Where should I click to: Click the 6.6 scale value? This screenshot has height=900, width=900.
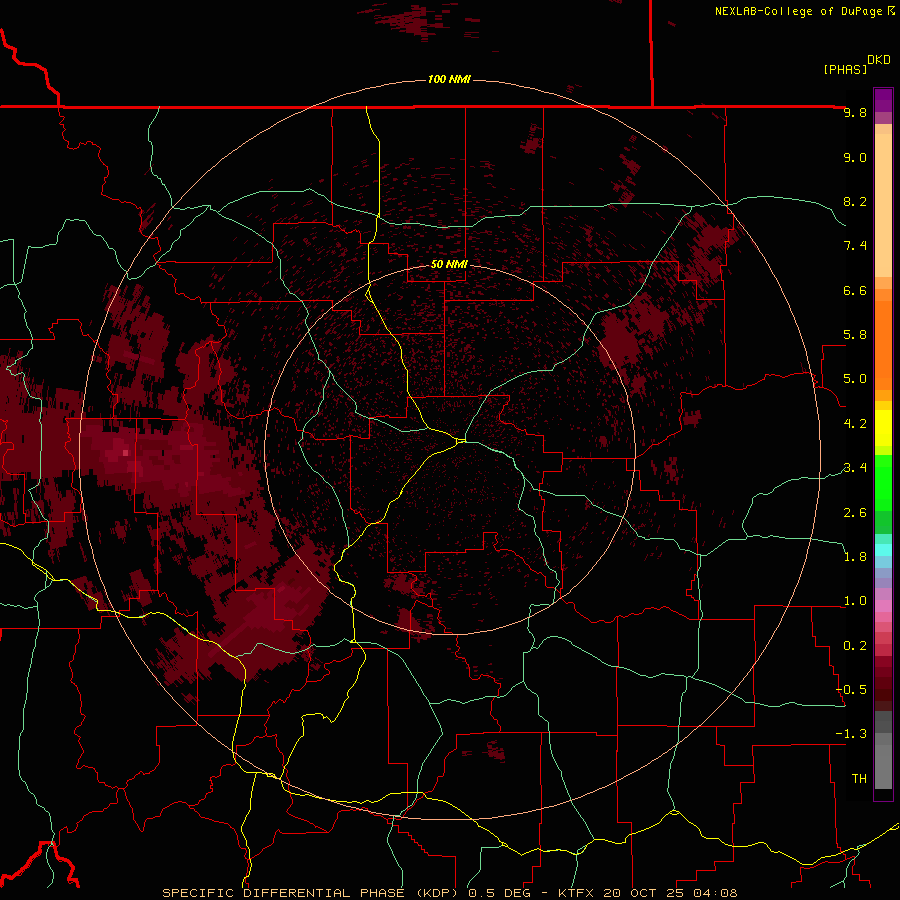tap(855, 290)
